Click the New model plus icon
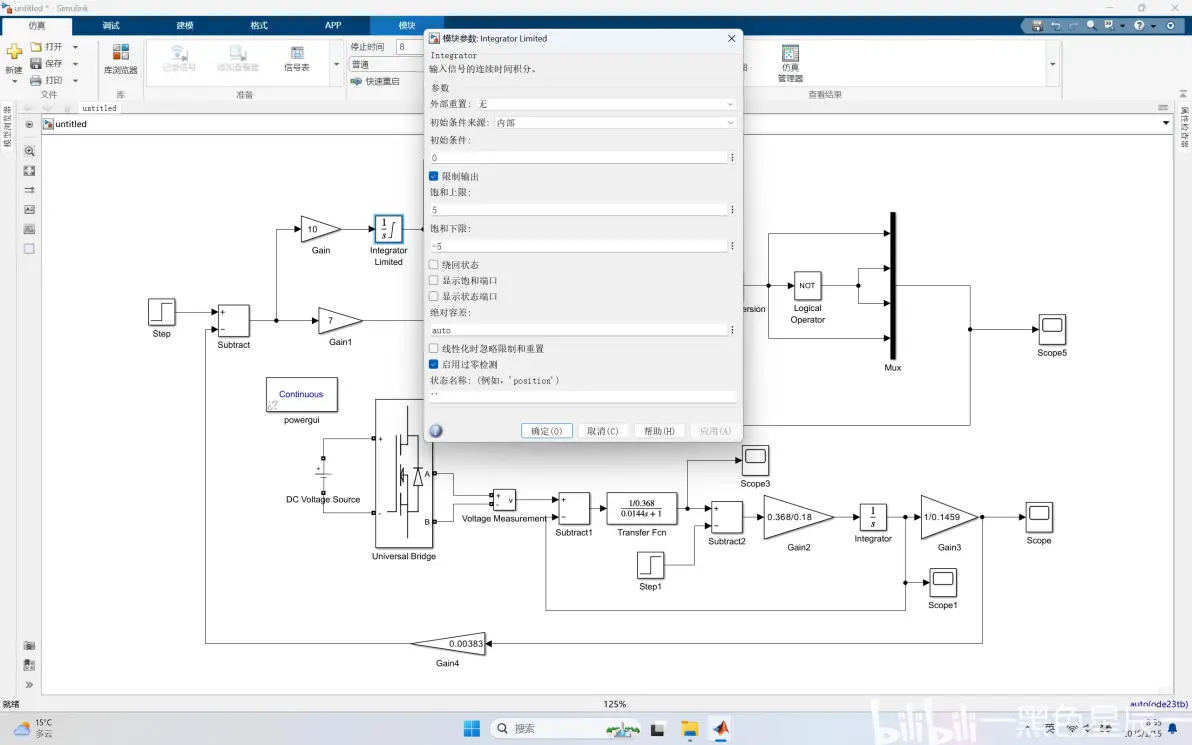 tap(14, 52)
